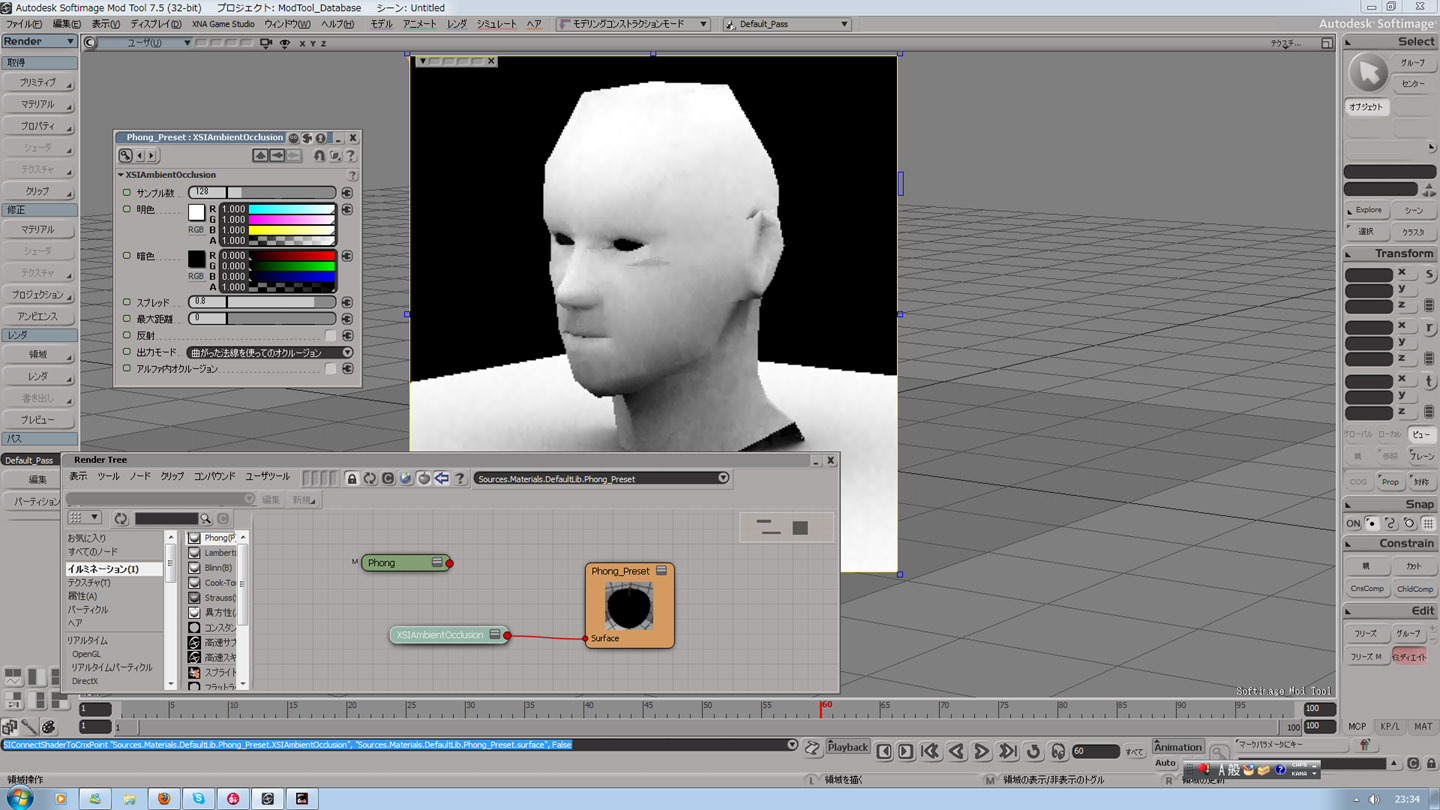This screenshot has height=810, width=1440.
Task: Collapse the XSIAmbientOcclusion section
Action: (x=121, y=175)
